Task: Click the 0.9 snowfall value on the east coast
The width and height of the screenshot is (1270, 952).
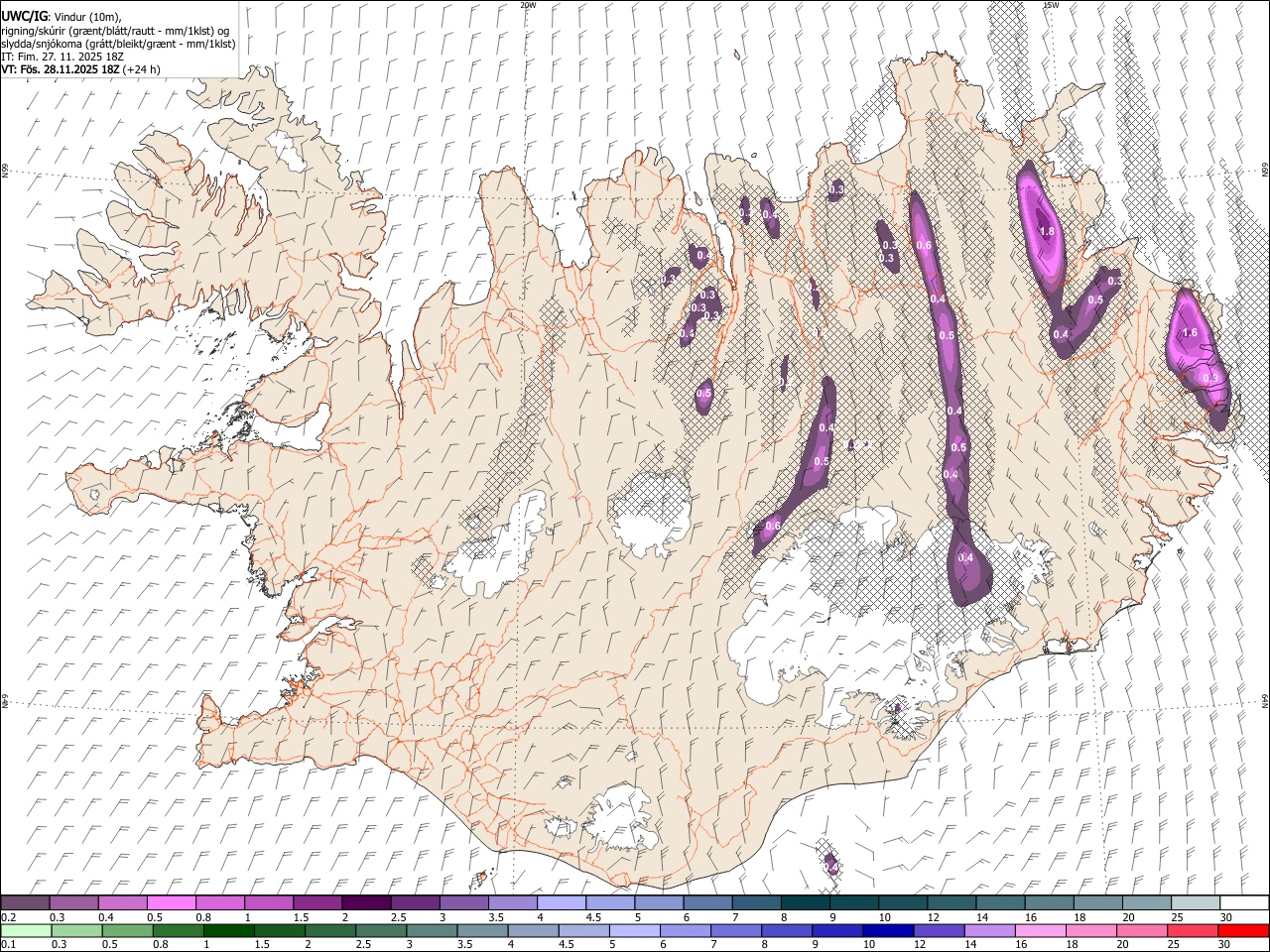Action: 1210,378
